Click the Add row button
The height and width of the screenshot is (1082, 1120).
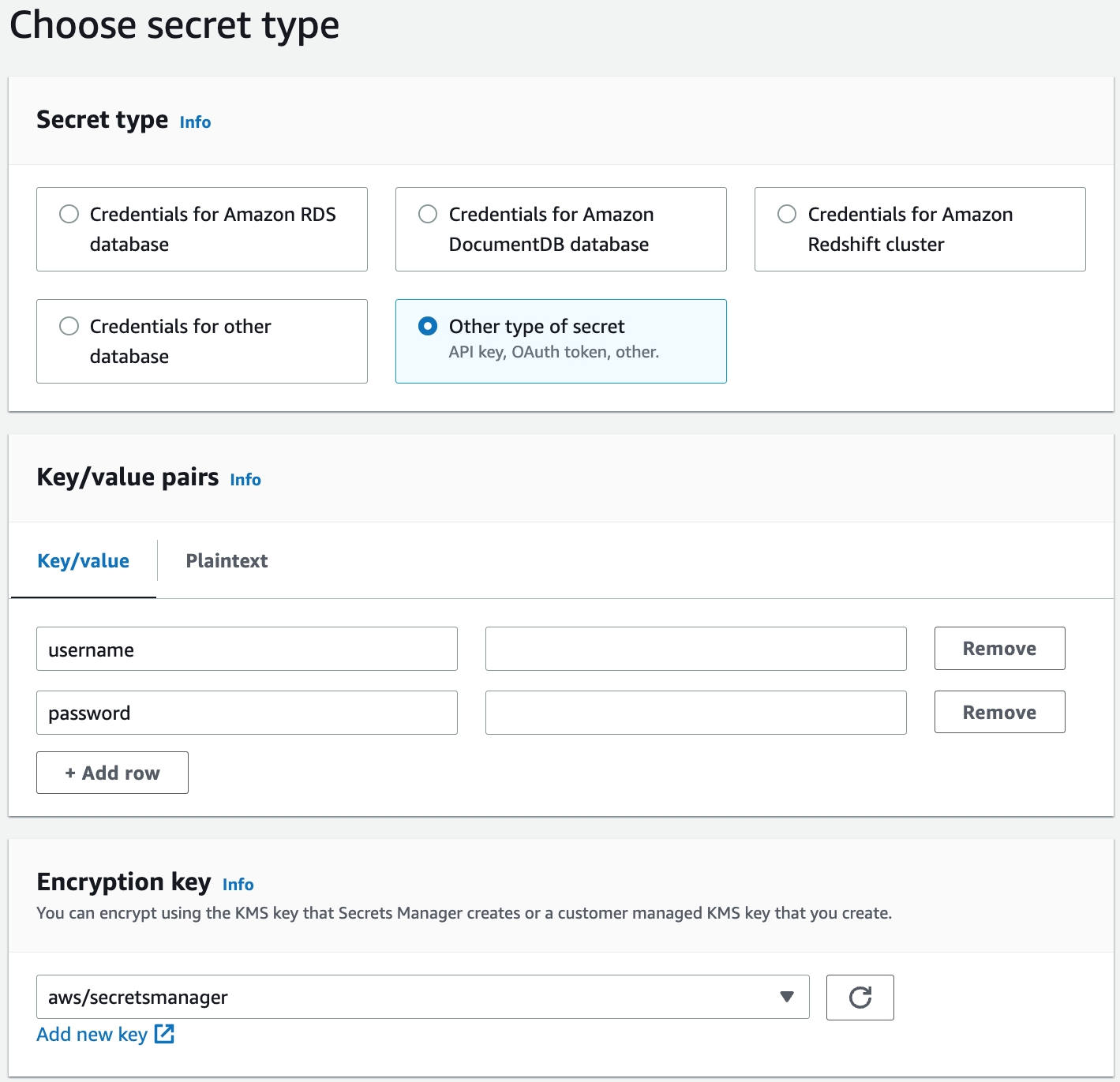pyautogui.click(x=112, y=773)
